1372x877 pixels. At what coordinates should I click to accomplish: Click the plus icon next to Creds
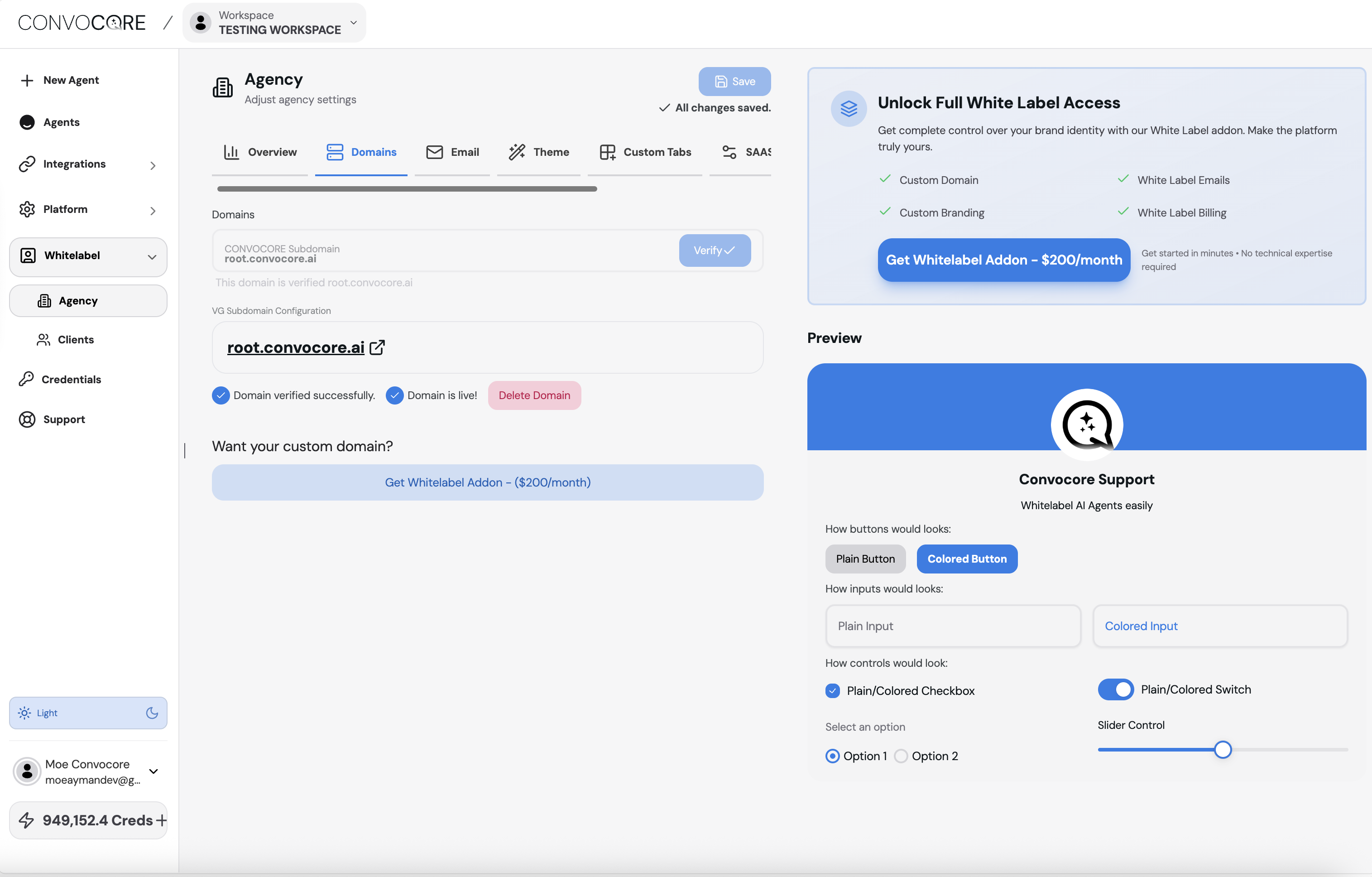[x=161, y=820]
